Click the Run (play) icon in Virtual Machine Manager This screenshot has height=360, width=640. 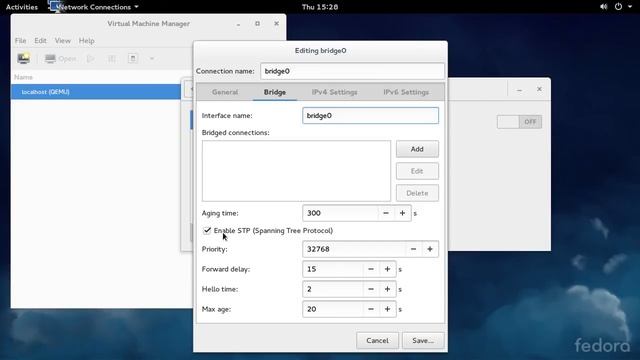pos(91,59)
